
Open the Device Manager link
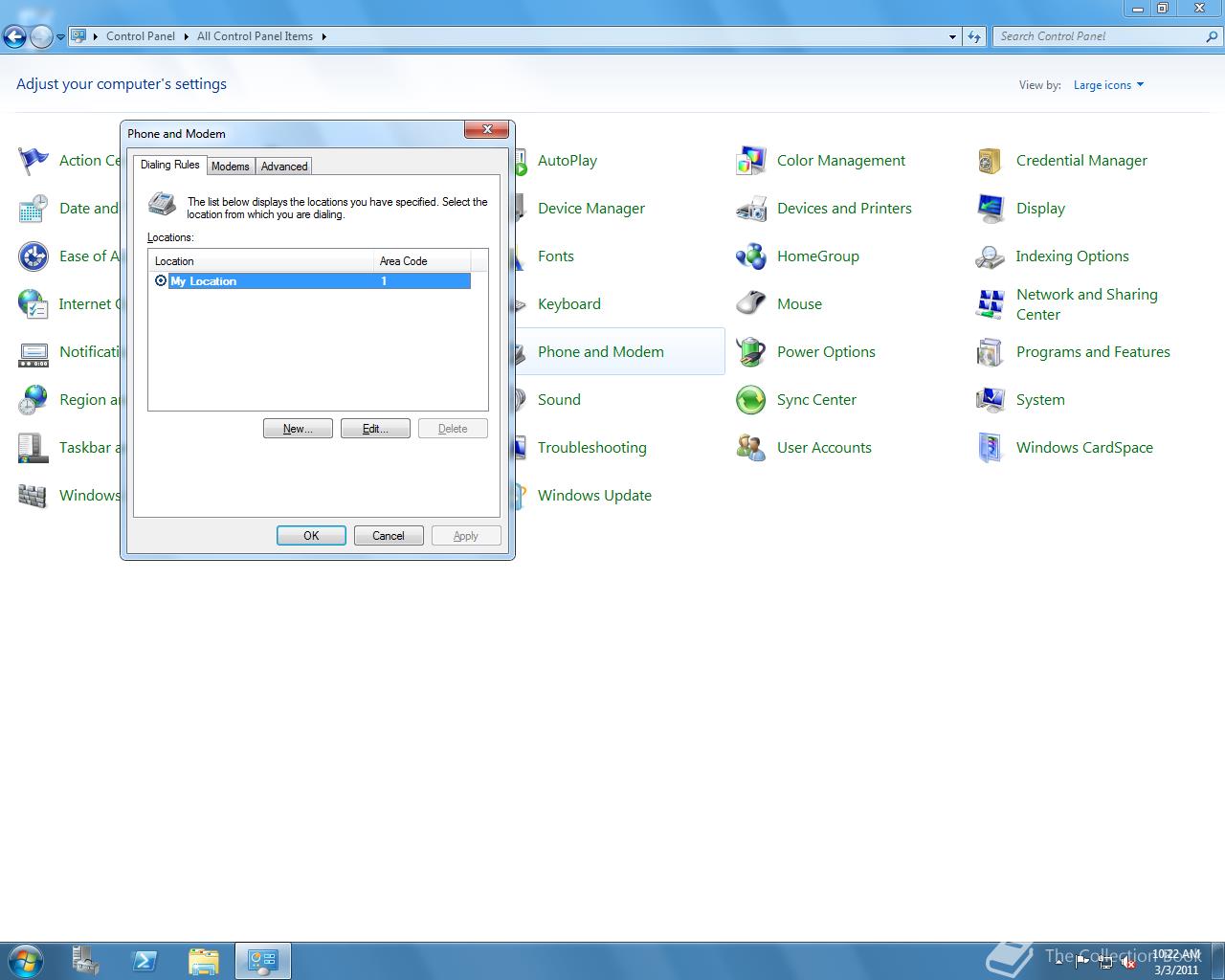click(x=591, y=209)
